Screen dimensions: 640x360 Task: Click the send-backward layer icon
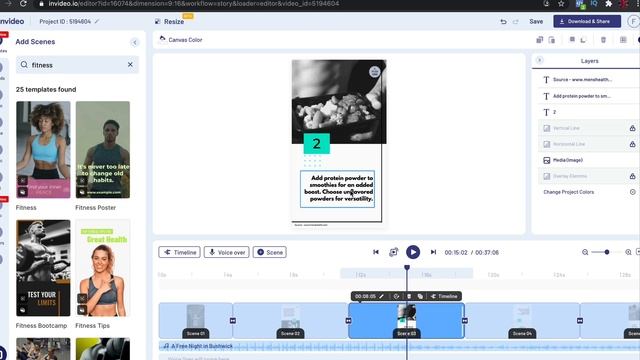(x=552, y=40)
